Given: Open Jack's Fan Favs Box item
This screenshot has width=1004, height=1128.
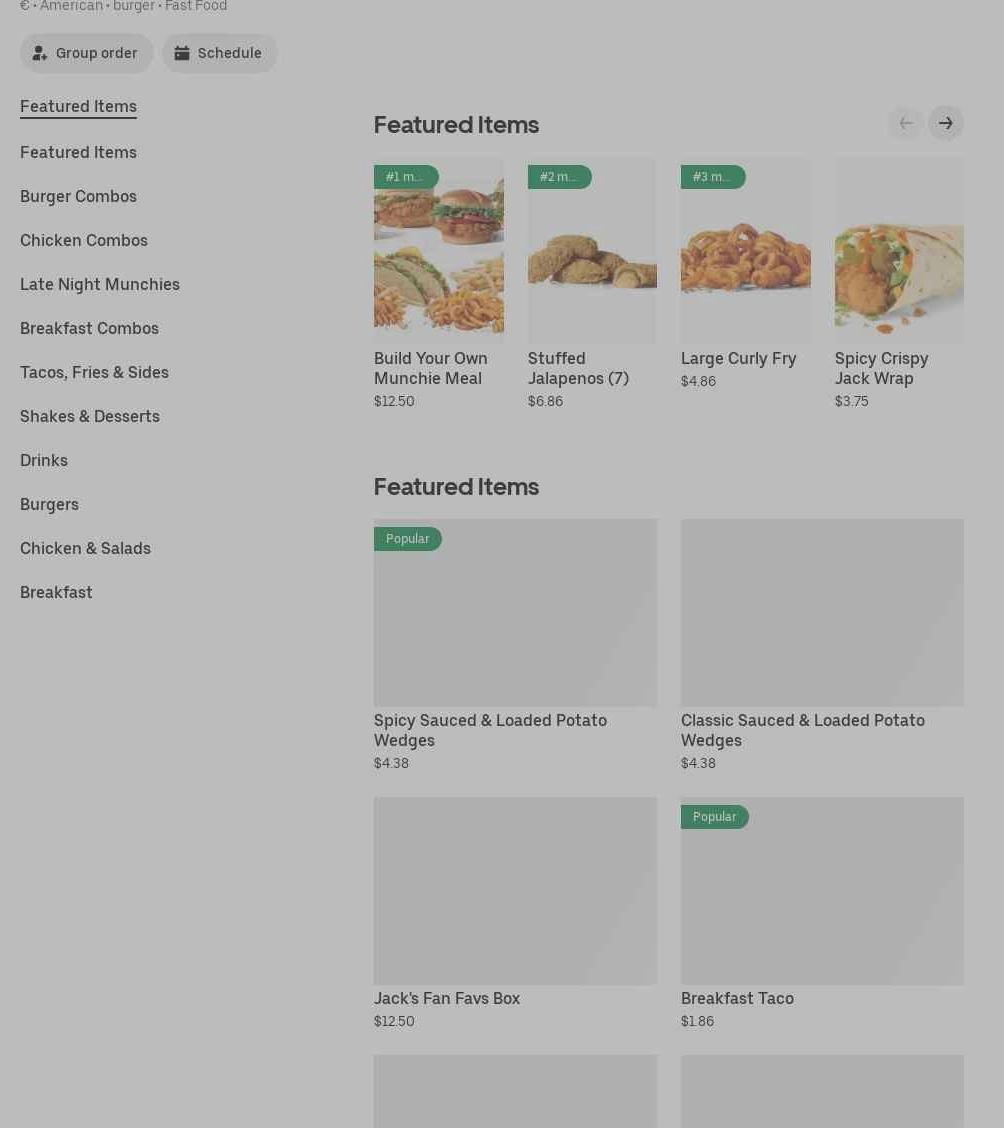Looking at the screenshot, I should (515, 890).
